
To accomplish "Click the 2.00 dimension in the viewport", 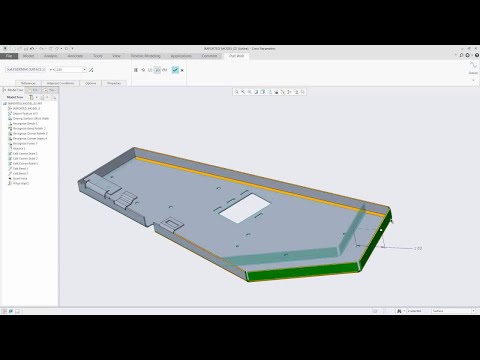I will [418, 248].
